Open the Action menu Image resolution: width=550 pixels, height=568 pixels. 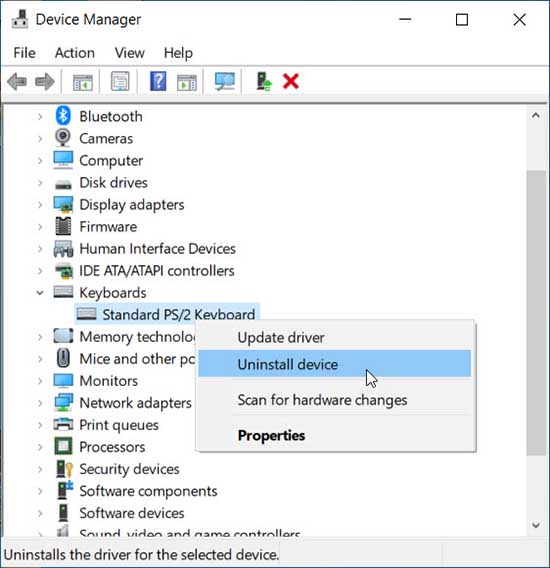[x=75, y=53]
